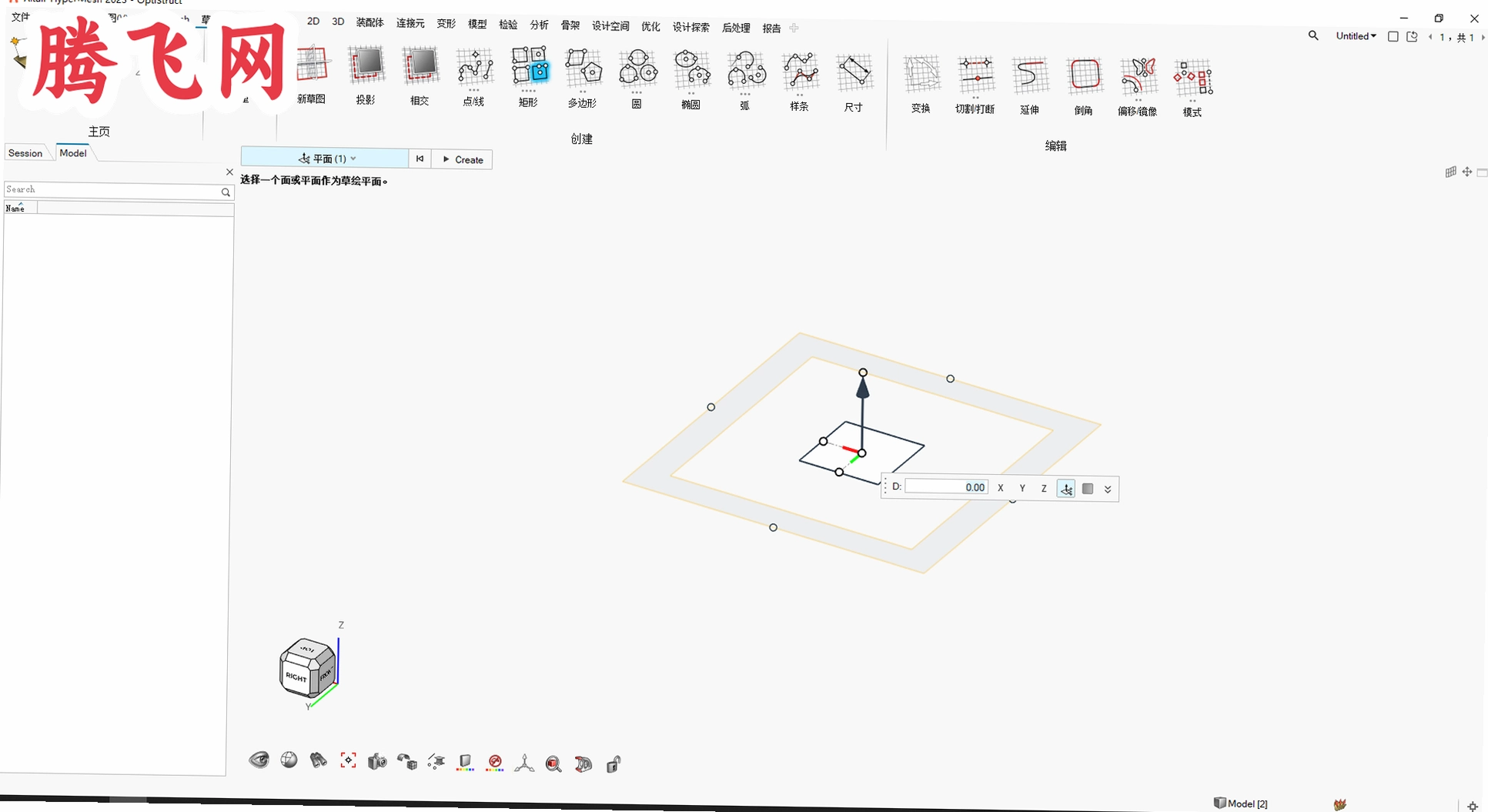This screenshot has width=1488, height=812.
Task: Click the red fit-to-screen target icon
Action: click(x=348, y=760)
